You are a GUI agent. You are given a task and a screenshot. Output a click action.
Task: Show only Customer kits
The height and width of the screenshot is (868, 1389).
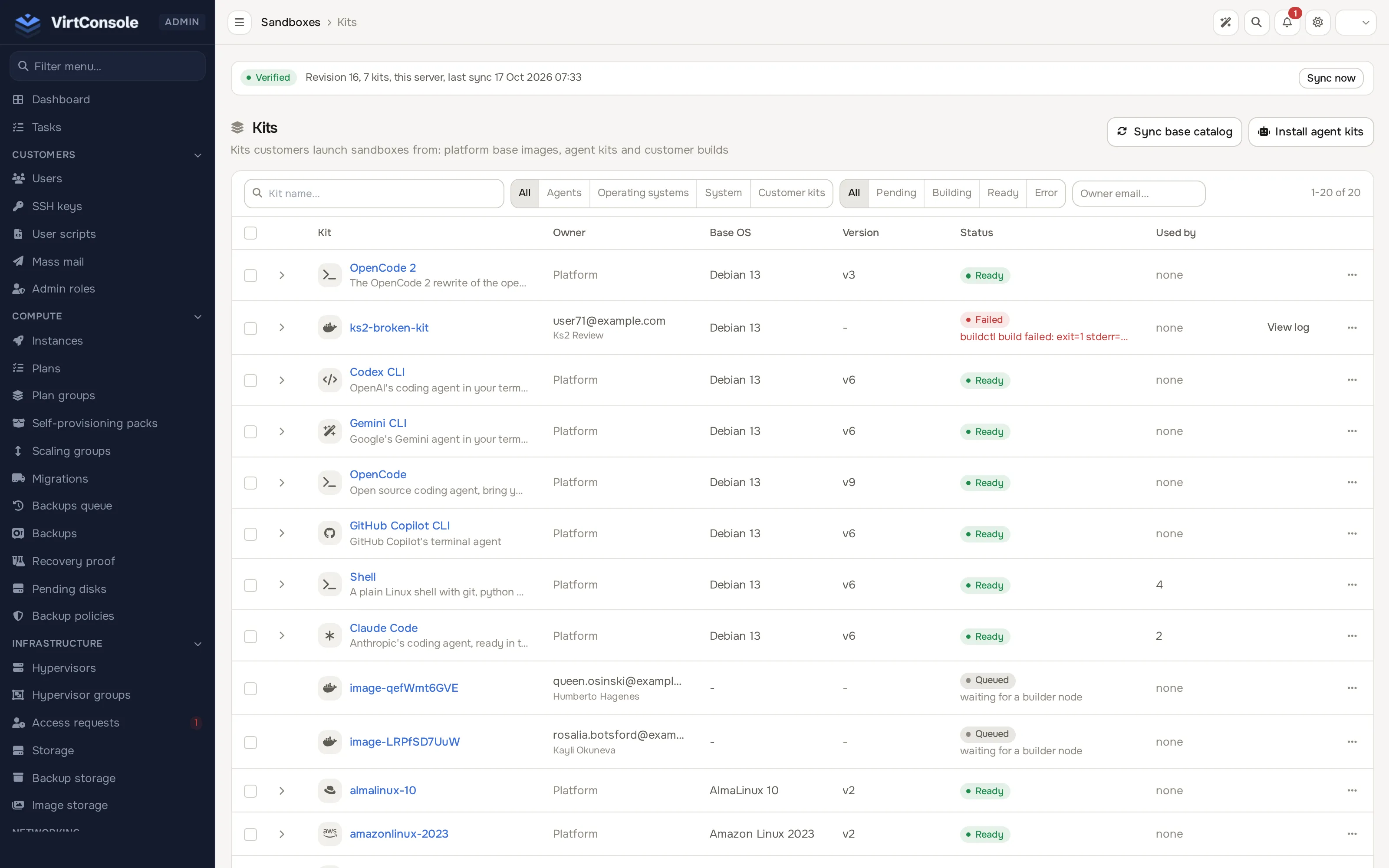click(x=791, y=193)
